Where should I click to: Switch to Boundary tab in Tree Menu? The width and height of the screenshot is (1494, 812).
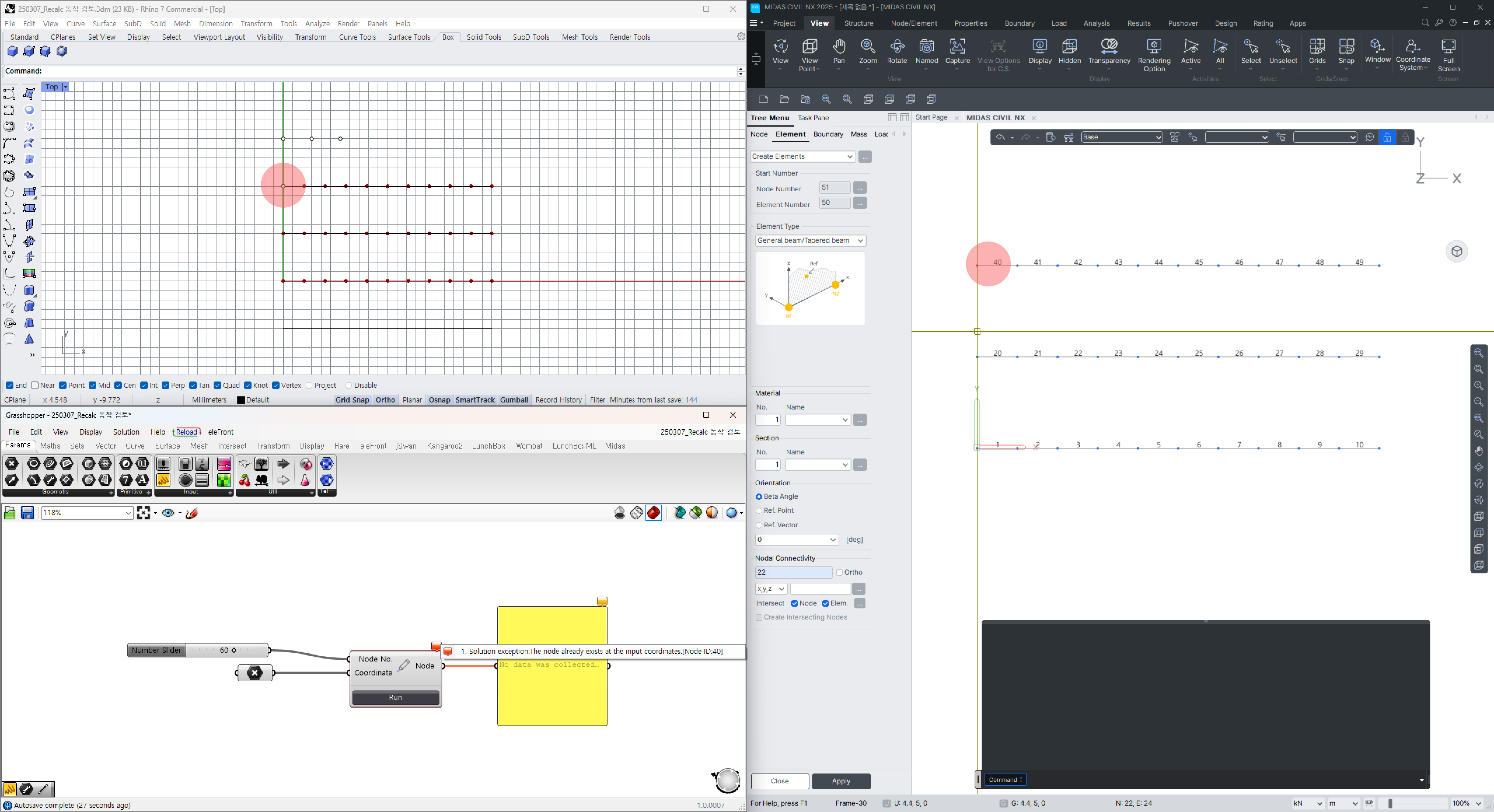(x=828, y=134)
